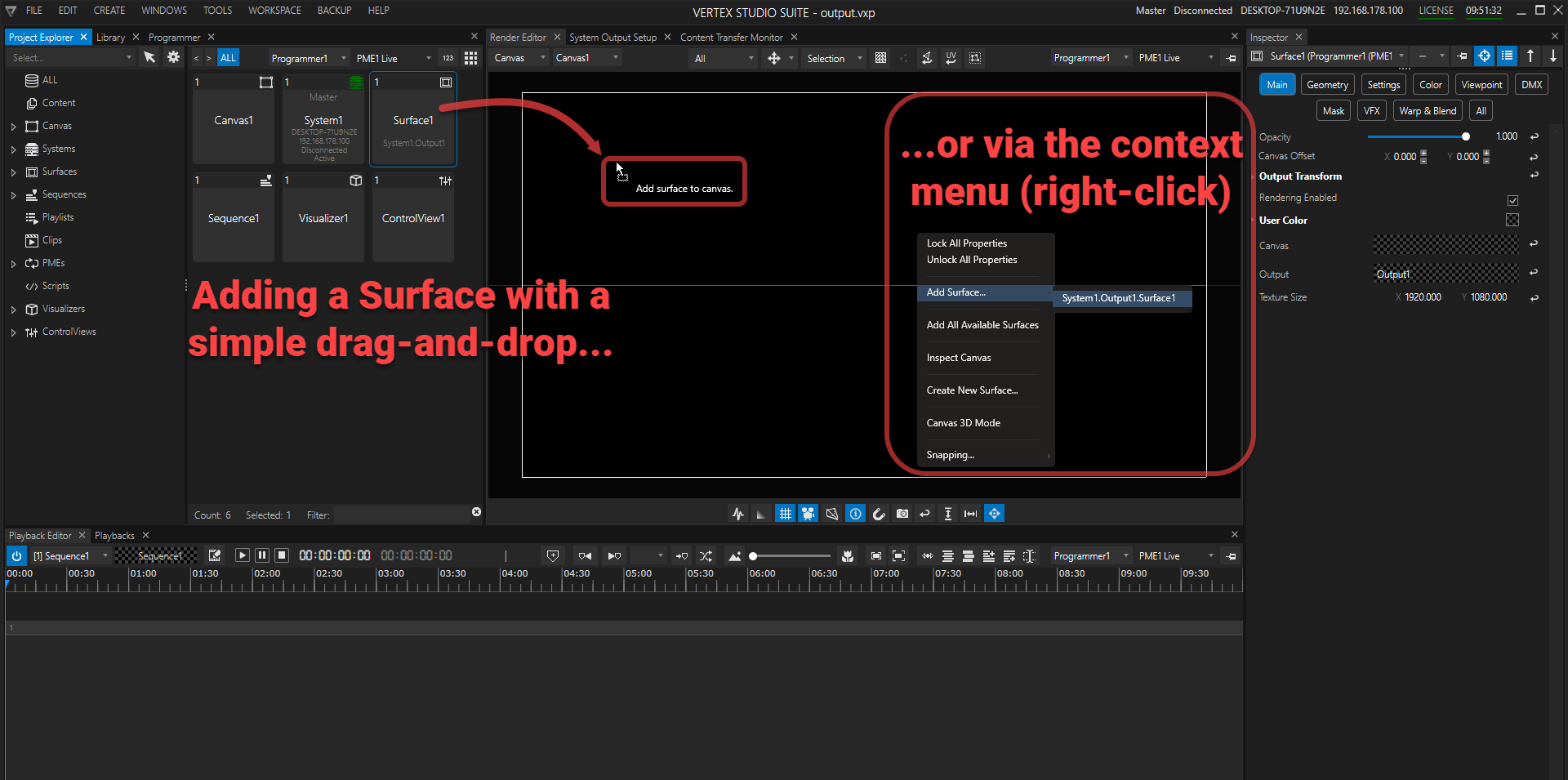Open the Programmer1 dropdown in Render Editor

pyautogui.click(x=1091, y=58)
